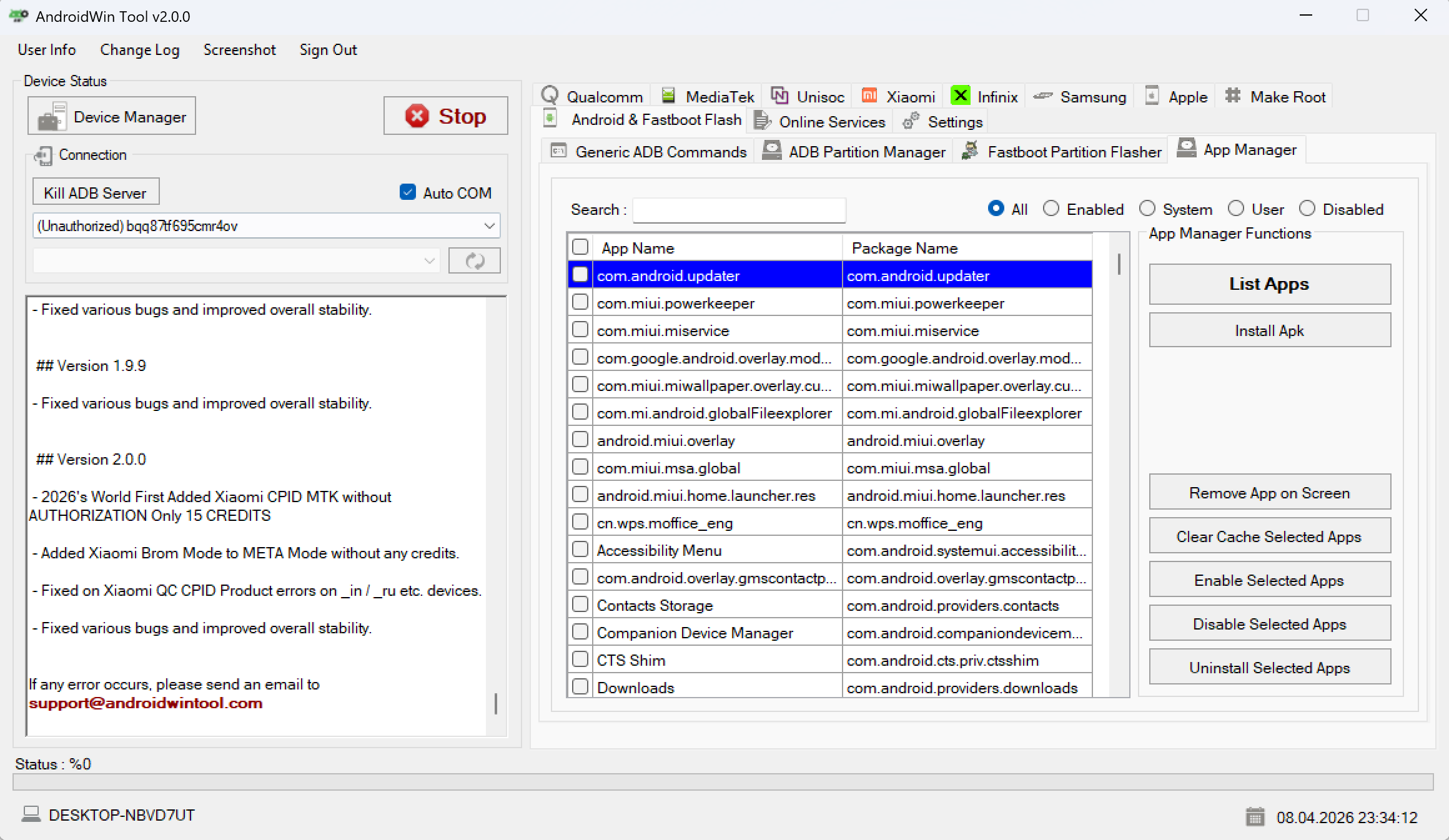
Task: Click the refresh icon beside the port dropdown
Action: 474,260
